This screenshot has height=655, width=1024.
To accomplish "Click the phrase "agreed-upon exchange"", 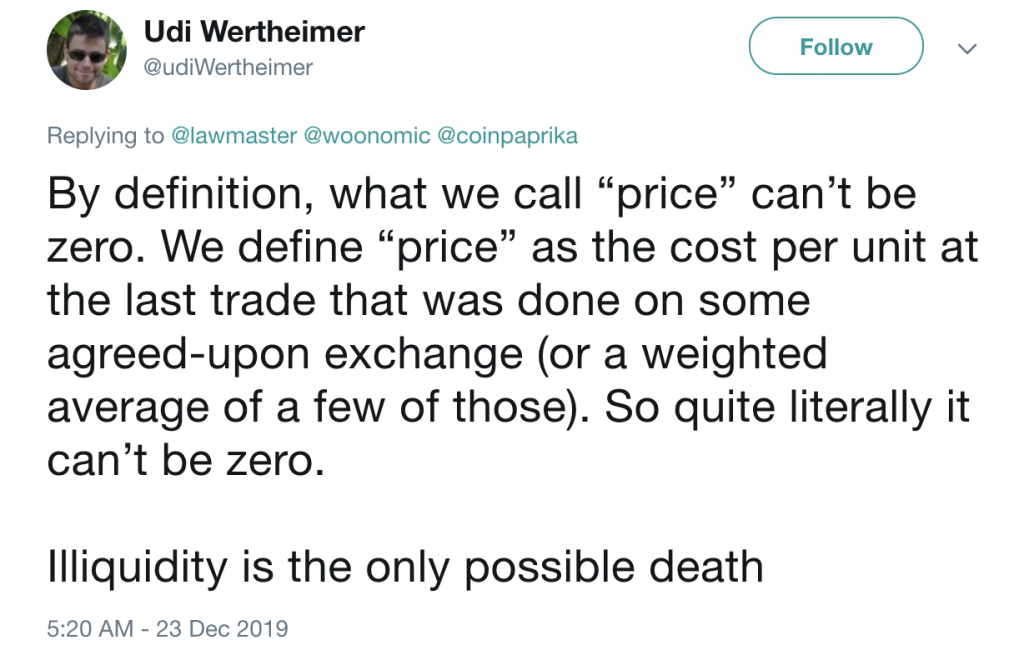I will coord(285,354).
